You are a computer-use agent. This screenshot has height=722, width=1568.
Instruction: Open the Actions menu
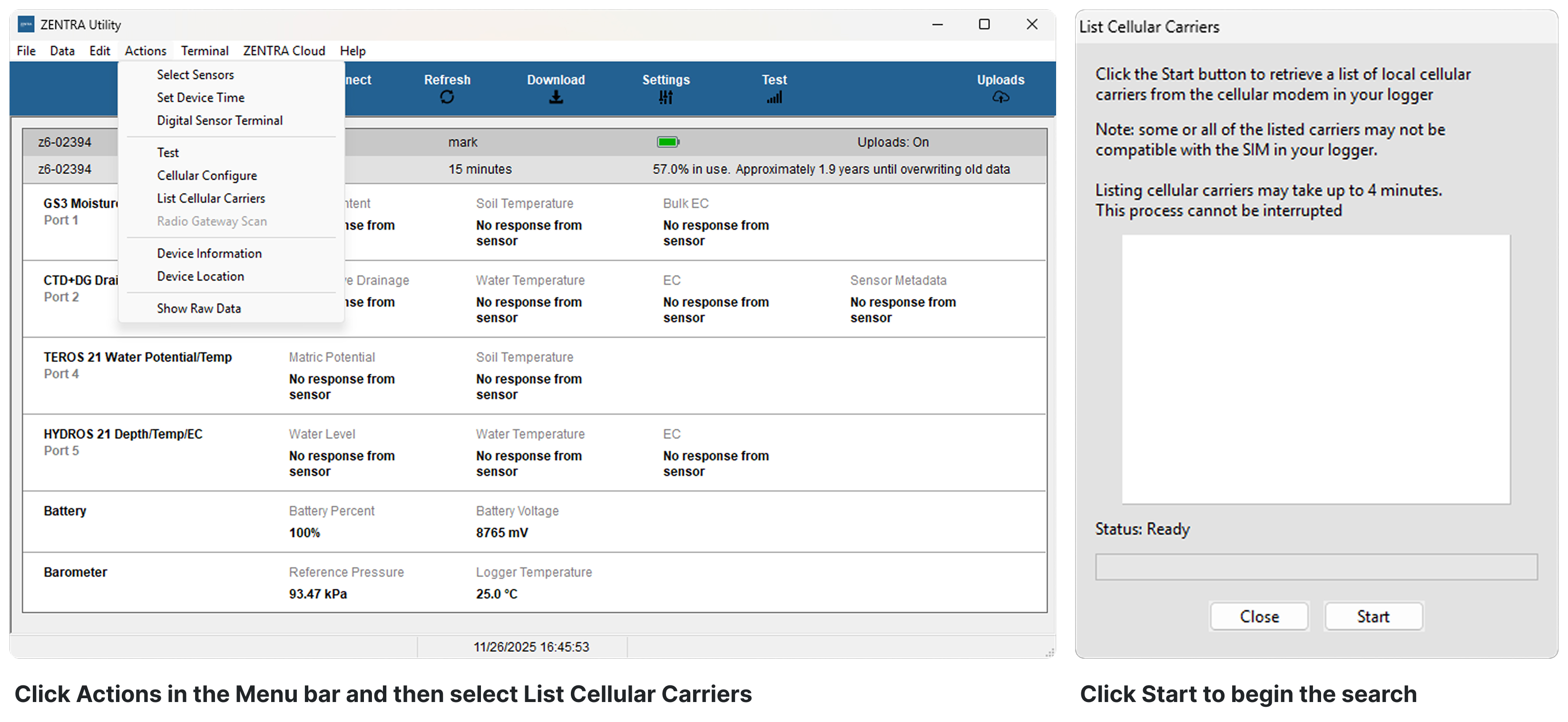(x=145, y=51)
